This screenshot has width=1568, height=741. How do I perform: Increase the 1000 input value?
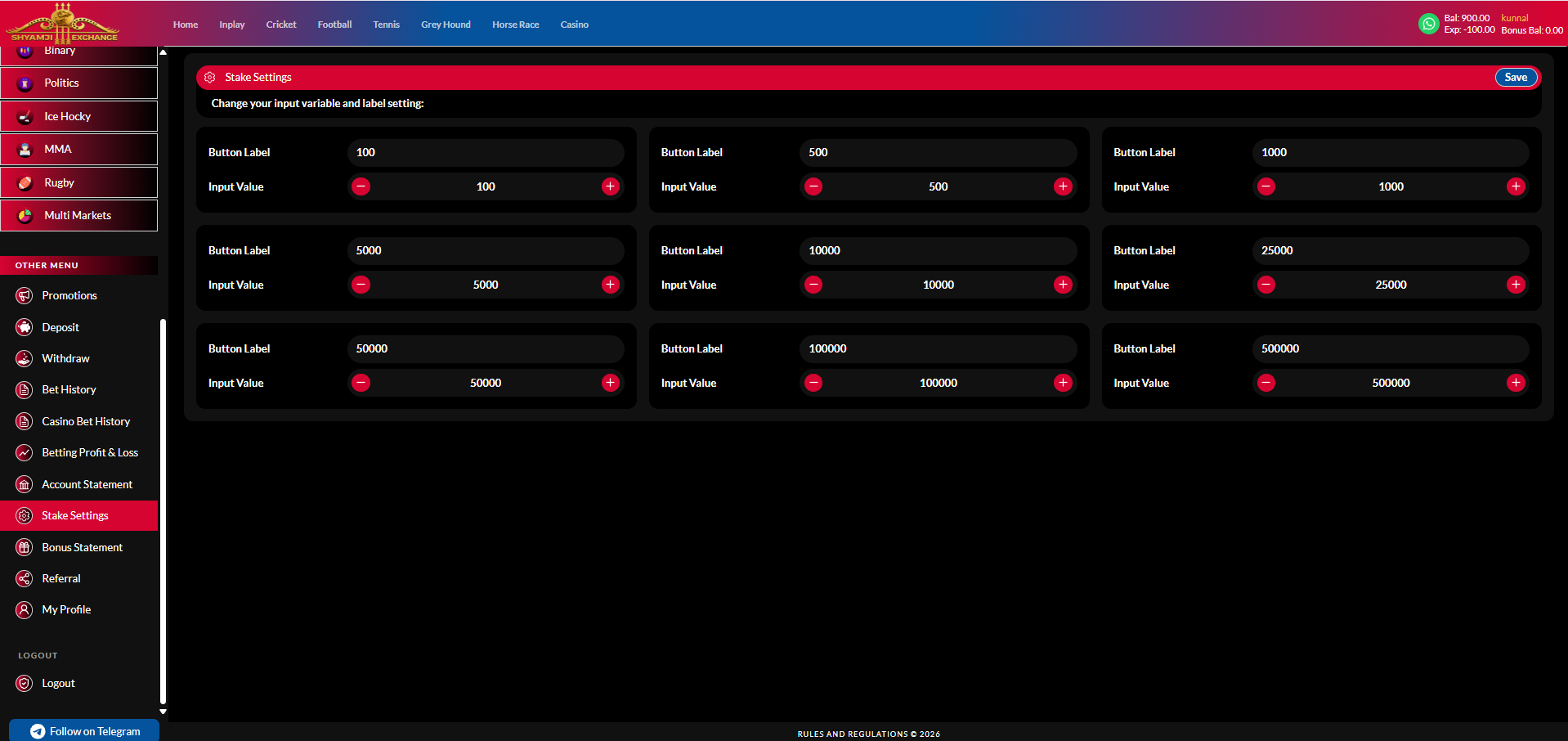tap(1516, 186)
